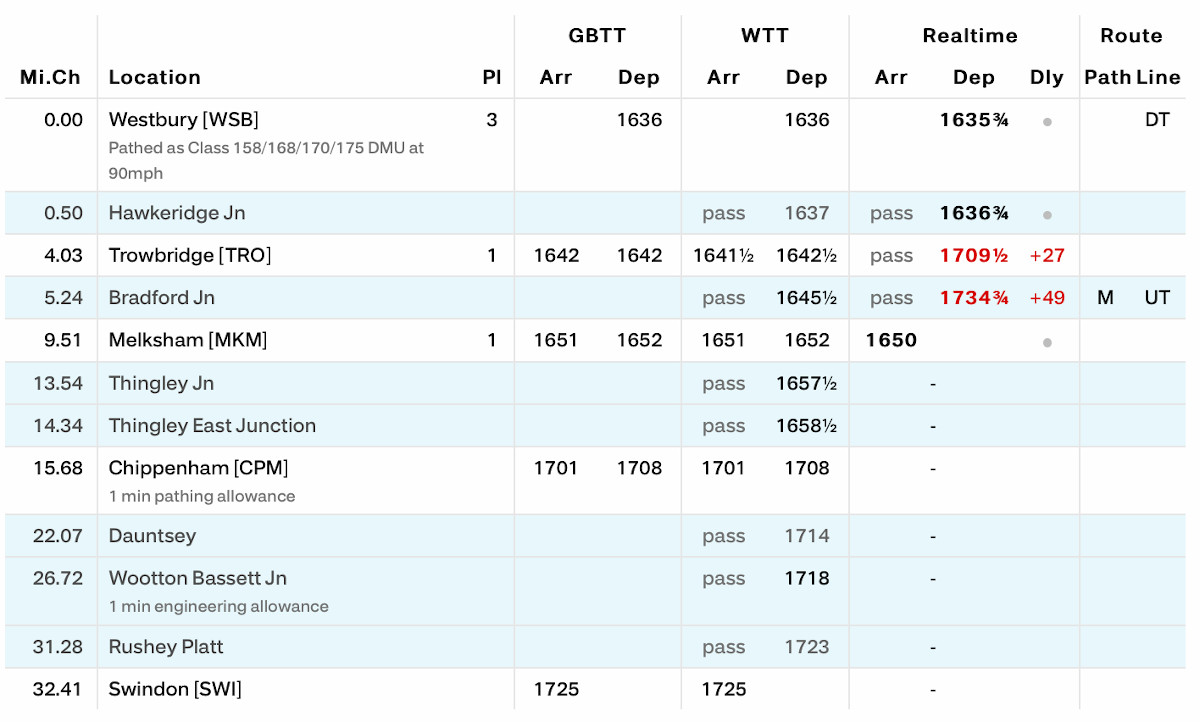Click the delay dot for Hawkeridge Jn
The width and height of the screenshot is (1200, 722).
[1047, 214]
